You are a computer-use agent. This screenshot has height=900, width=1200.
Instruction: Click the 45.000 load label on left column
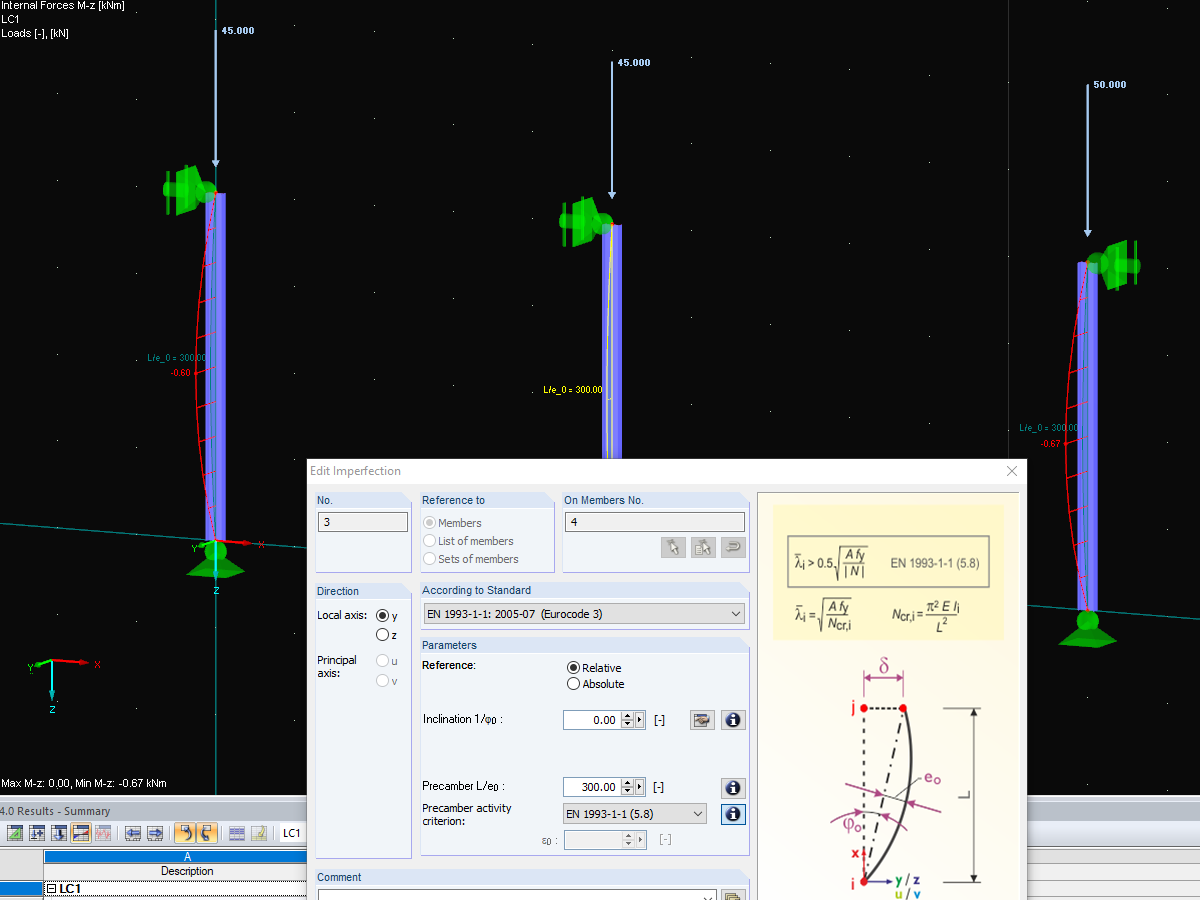238,31
